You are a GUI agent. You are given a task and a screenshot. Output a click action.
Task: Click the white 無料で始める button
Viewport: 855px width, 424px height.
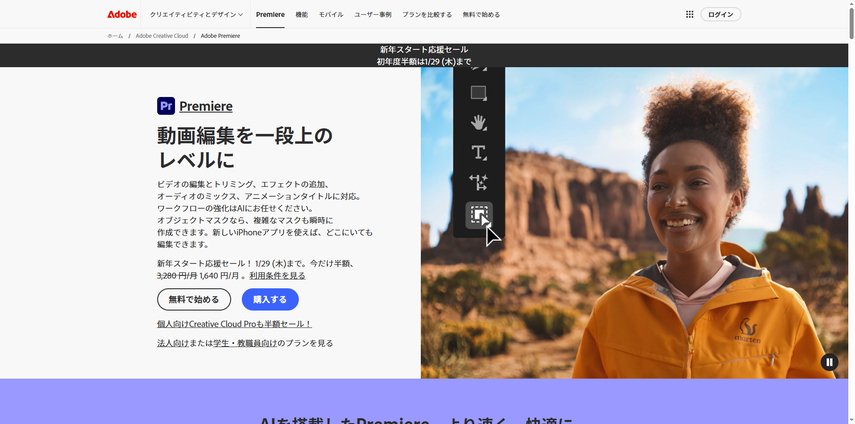click(x=194, y=299)
